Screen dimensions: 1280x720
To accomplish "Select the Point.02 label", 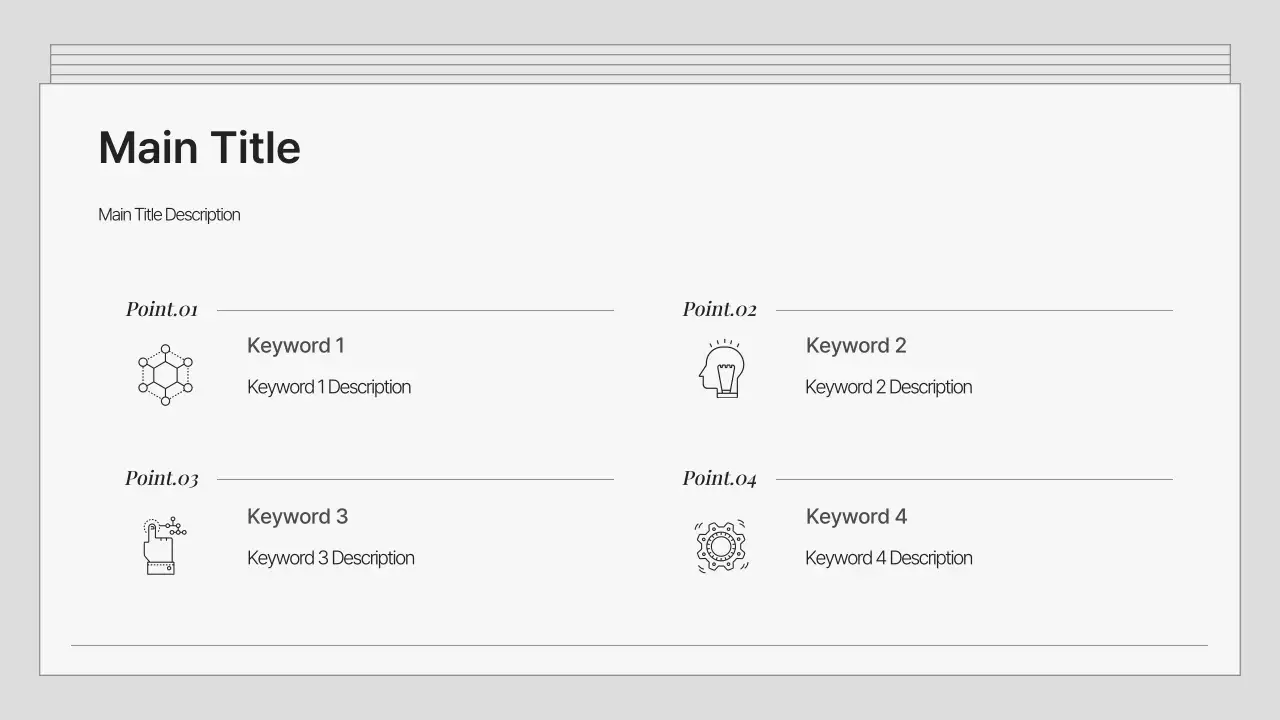I will [719, 310].
